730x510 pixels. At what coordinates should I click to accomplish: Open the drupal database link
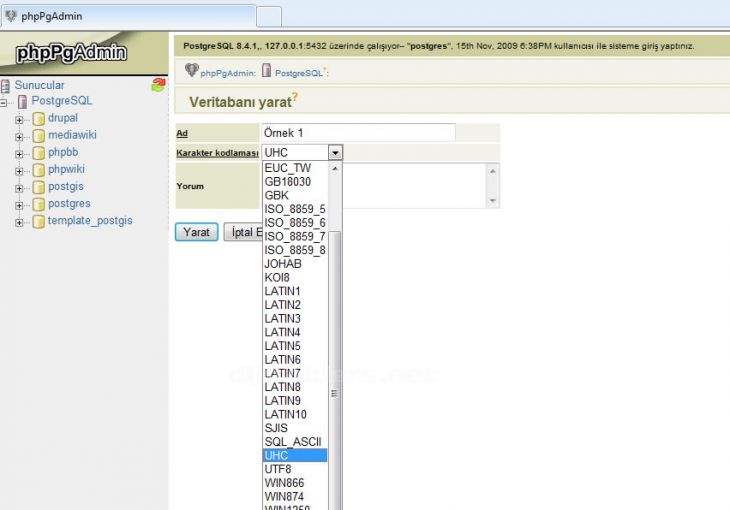(63, 118)
